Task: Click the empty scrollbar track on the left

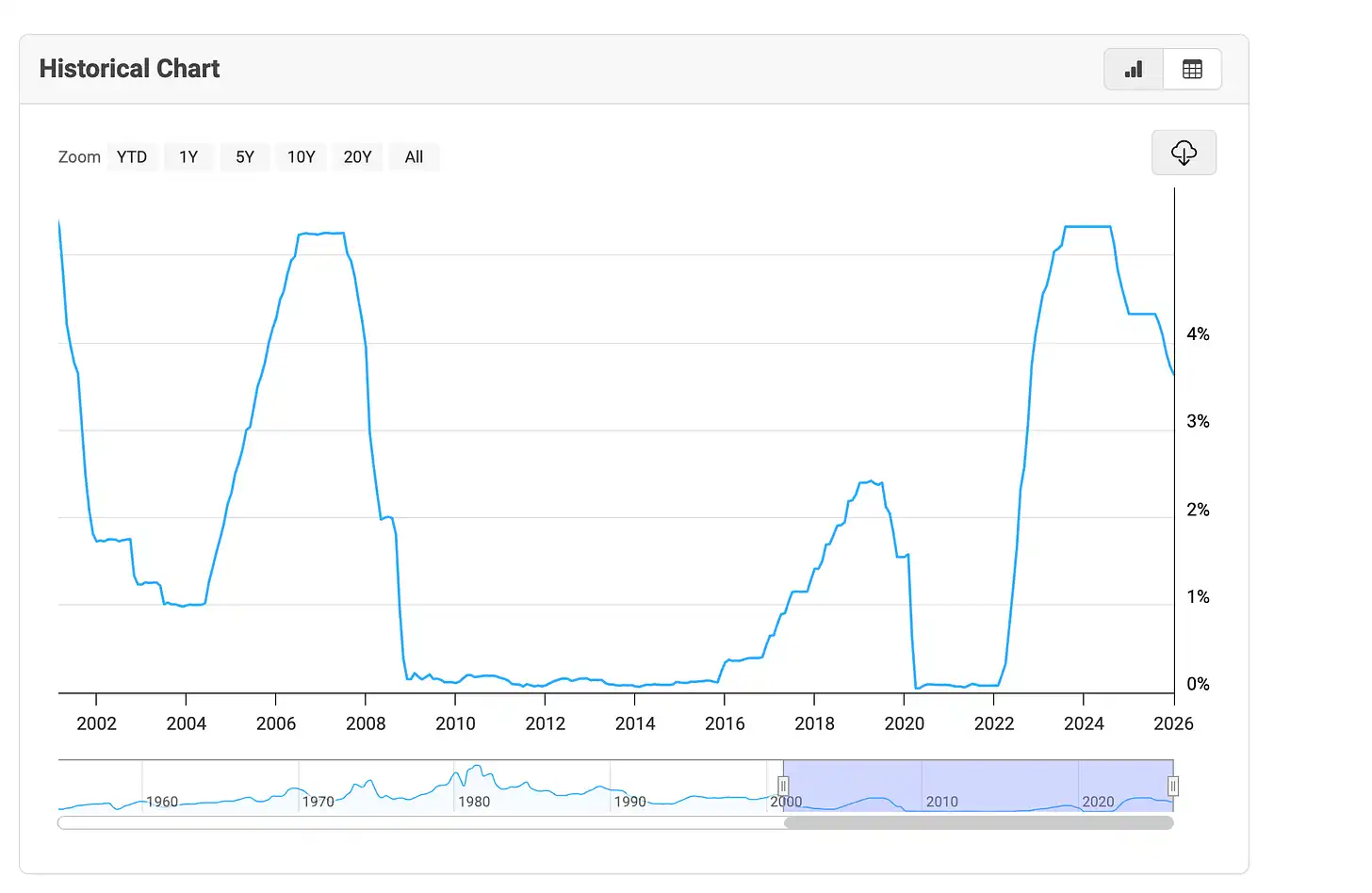Action: click(x=415, y=823)
